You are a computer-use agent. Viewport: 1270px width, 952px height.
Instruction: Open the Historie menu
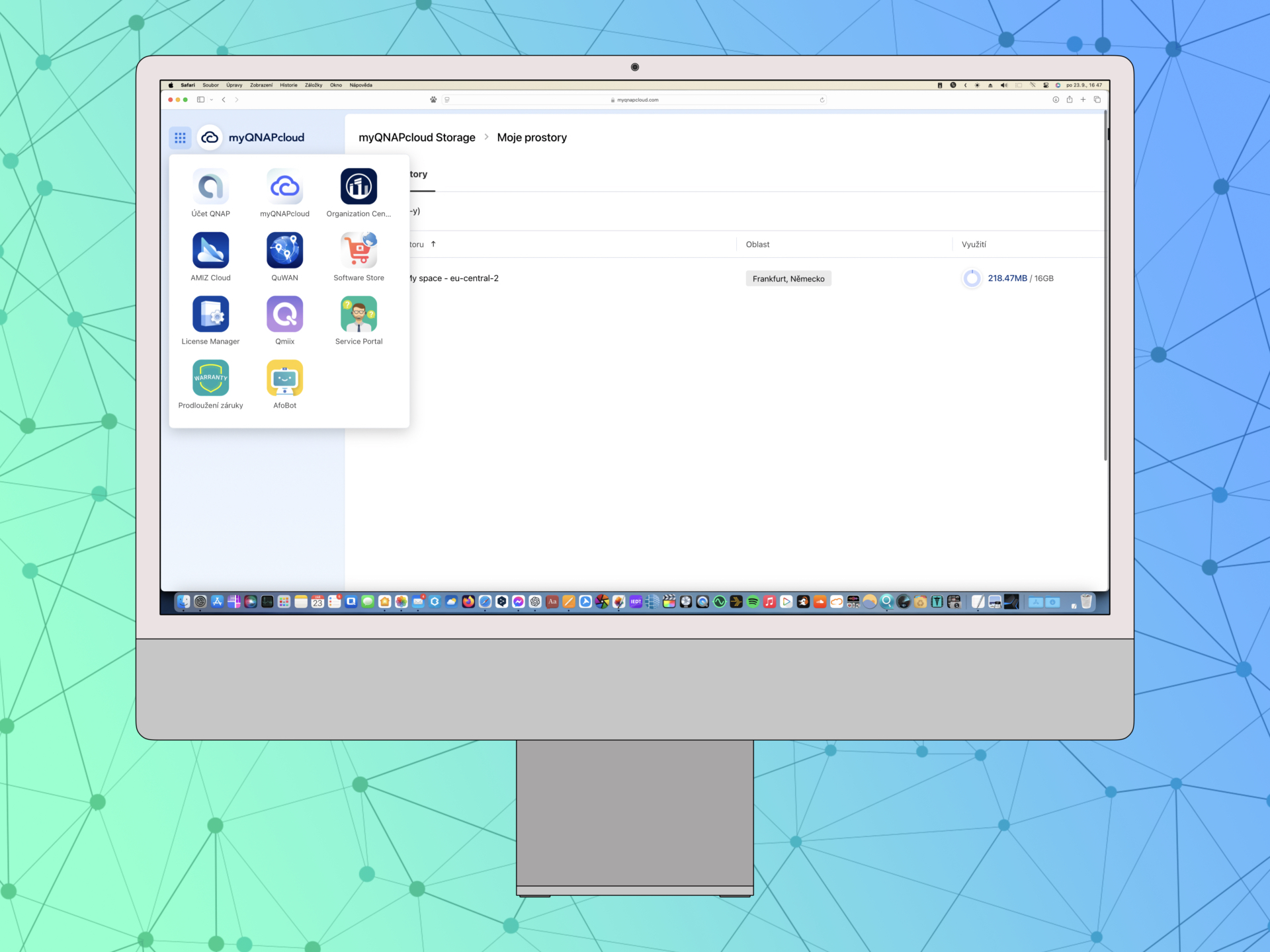click(288, 85)
